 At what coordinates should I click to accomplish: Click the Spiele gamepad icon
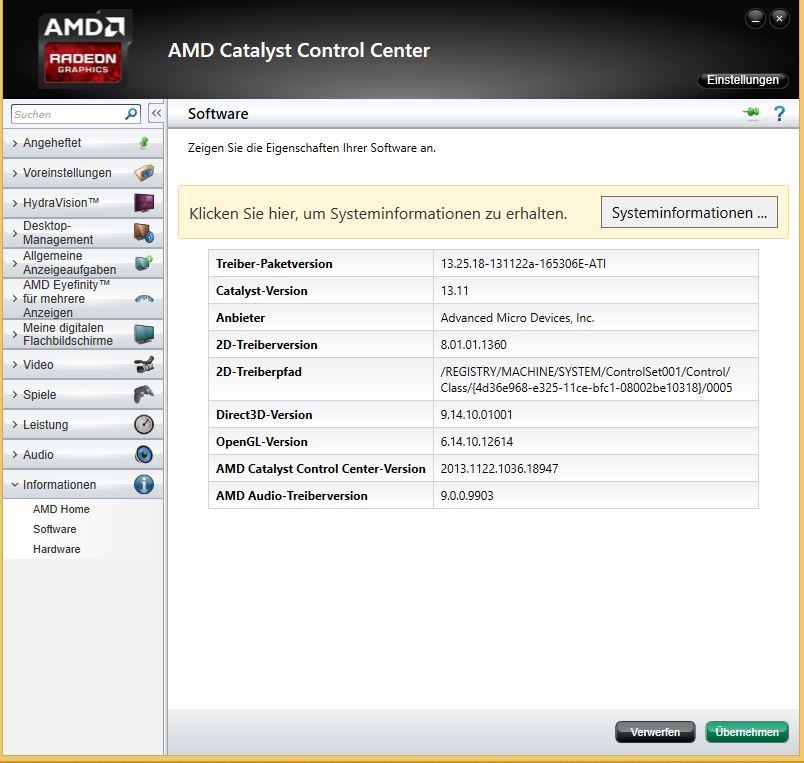[144, 394]
